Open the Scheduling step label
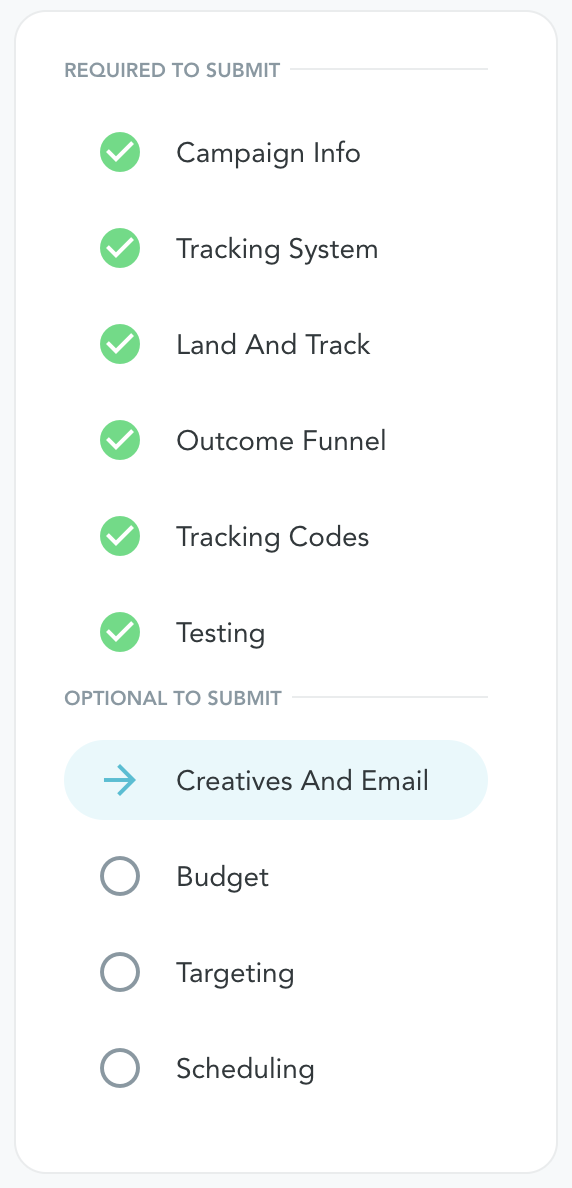Image resolution: width=572 pixels, height=1188 pixels. 245,1069
